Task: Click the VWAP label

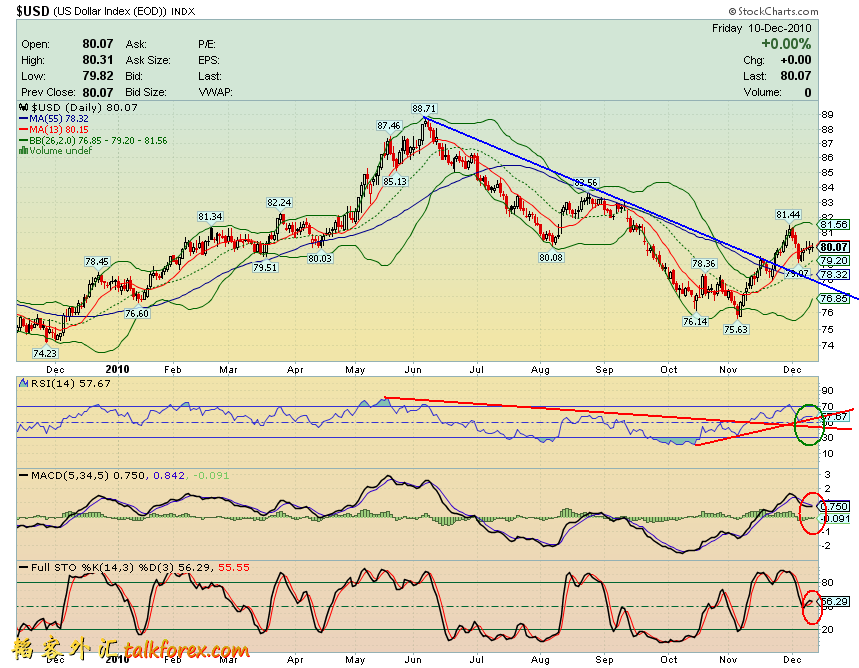Action: (215, 92)
